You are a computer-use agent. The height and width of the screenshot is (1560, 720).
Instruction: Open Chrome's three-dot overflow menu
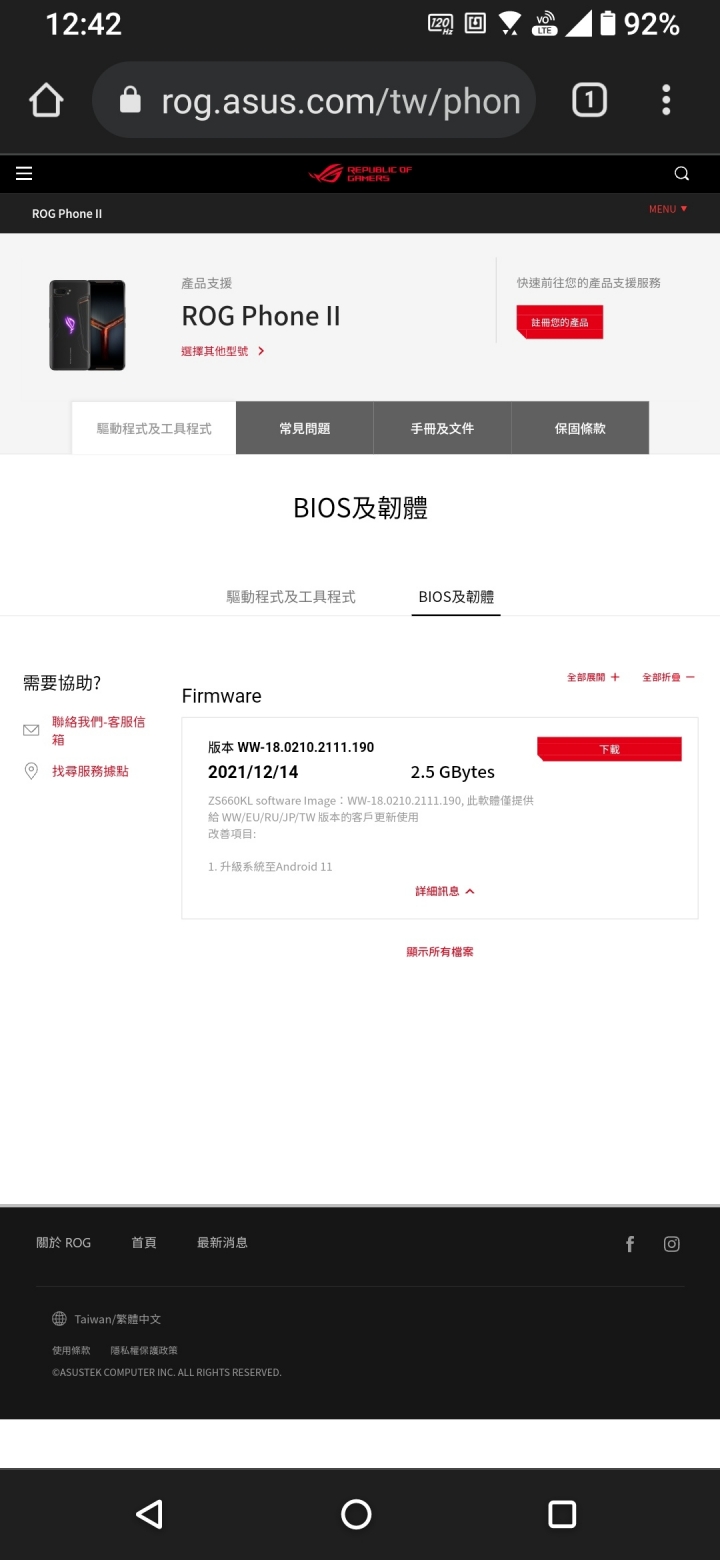pyautogui.click(x=666, y=100)
